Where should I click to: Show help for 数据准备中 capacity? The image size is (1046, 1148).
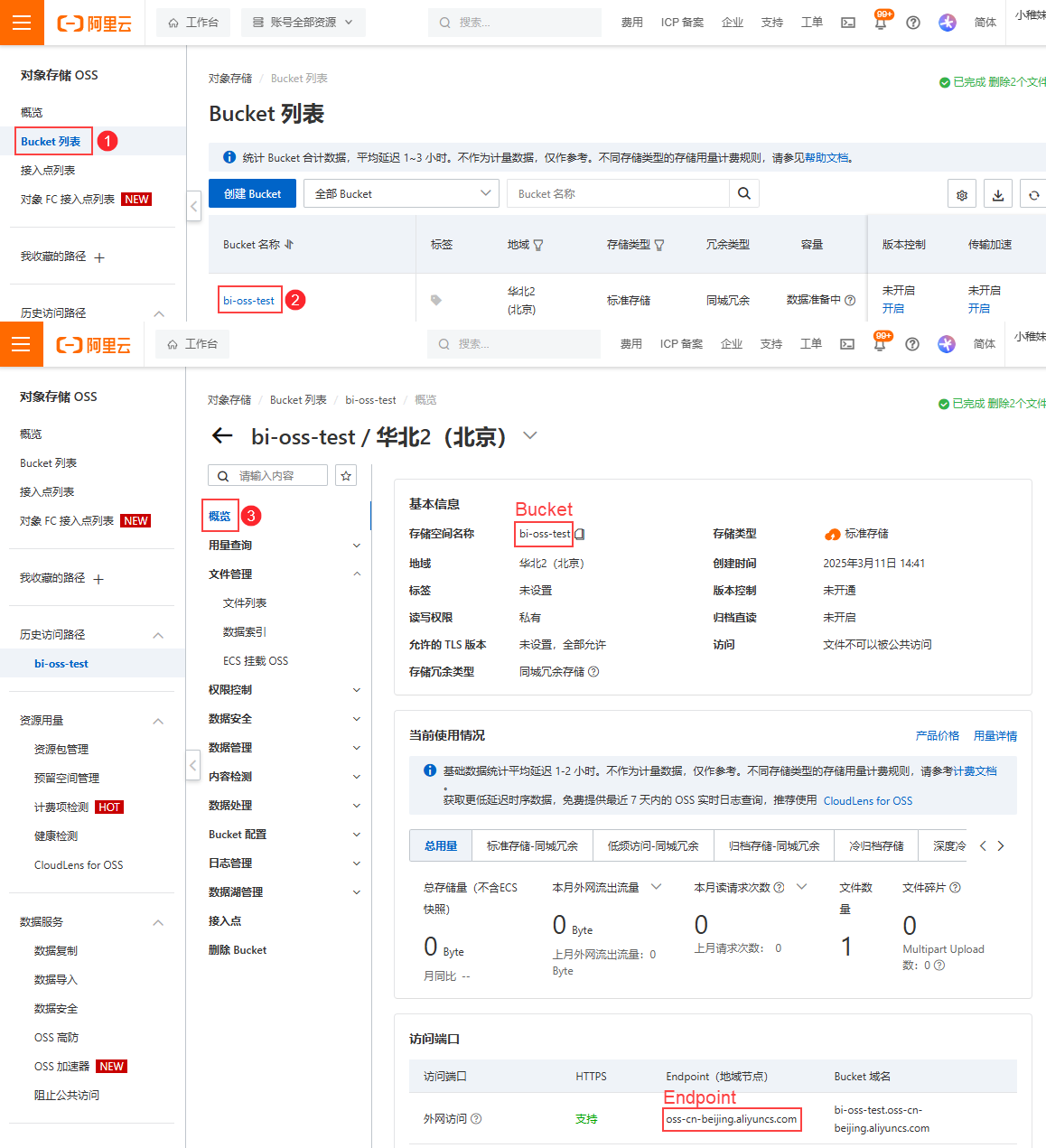pyautogui.click(x=850, y=300)
